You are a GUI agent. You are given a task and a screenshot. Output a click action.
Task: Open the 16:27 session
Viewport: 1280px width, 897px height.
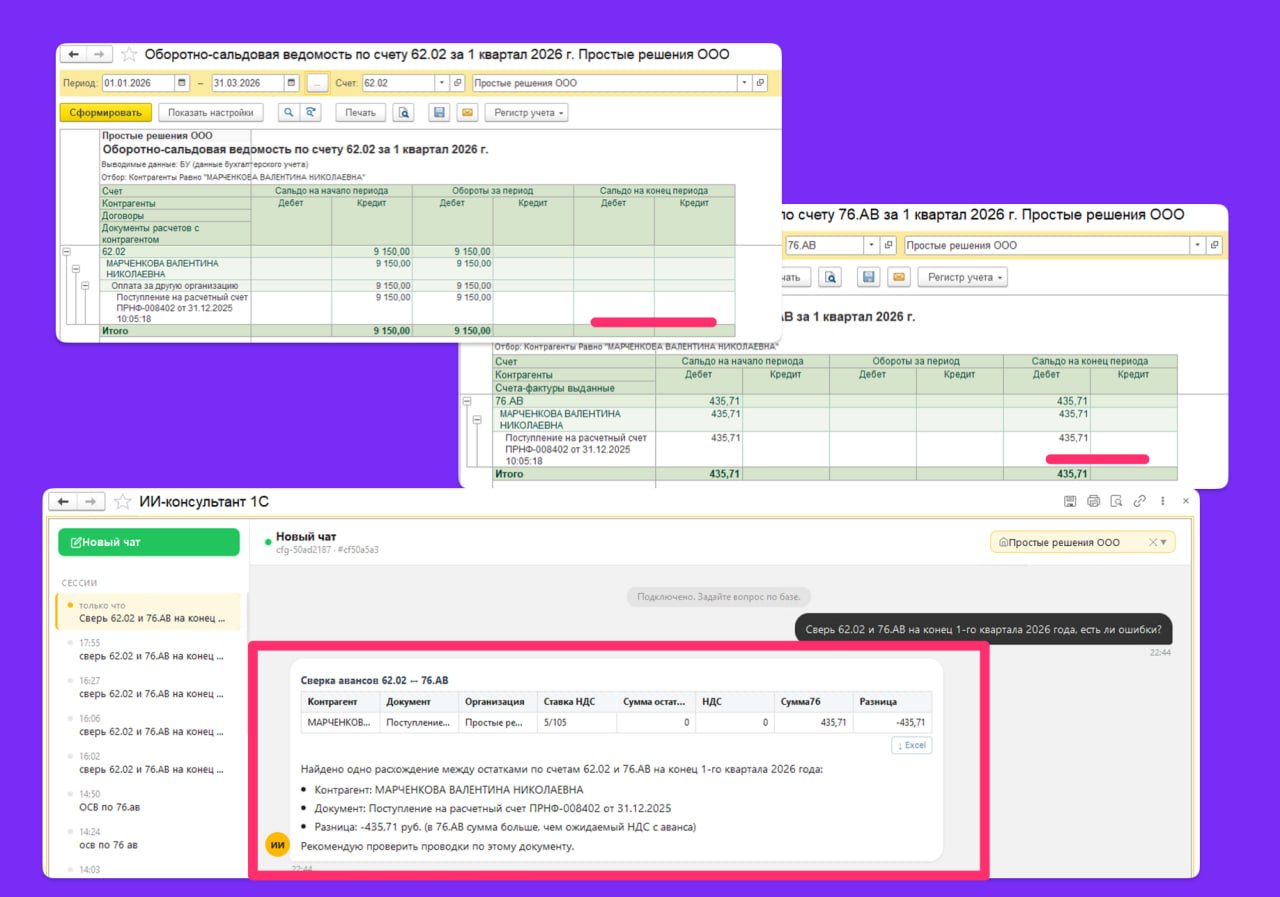tap(148, 687)
